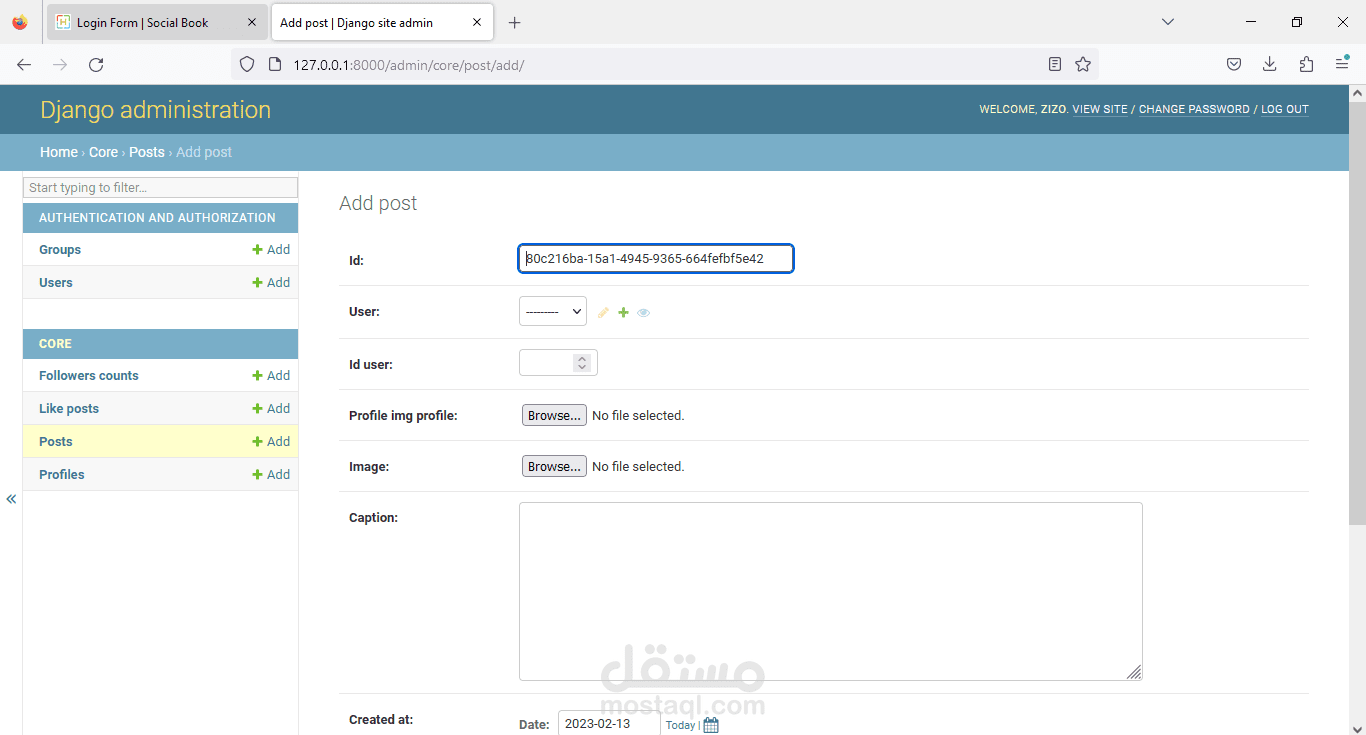List all tabs chevron button
1366x735 pixels.
1167,22
